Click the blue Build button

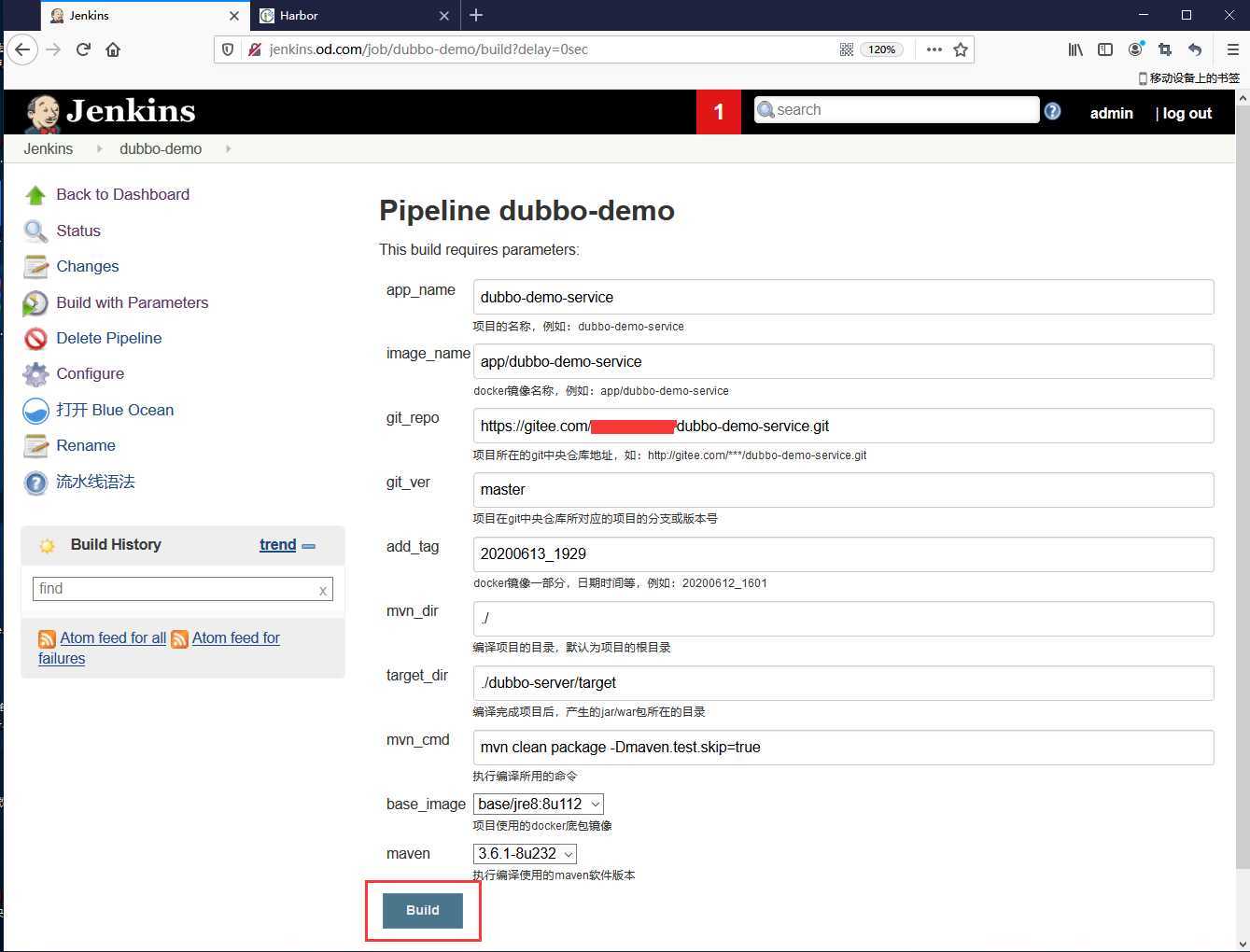point(423,910)
